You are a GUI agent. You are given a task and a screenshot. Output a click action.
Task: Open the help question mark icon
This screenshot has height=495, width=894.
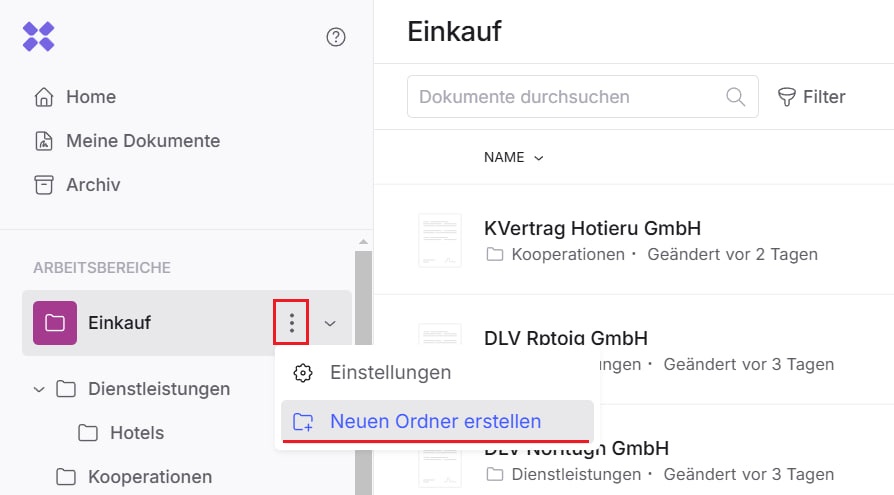pyautogui.click(x=336, y=38)
